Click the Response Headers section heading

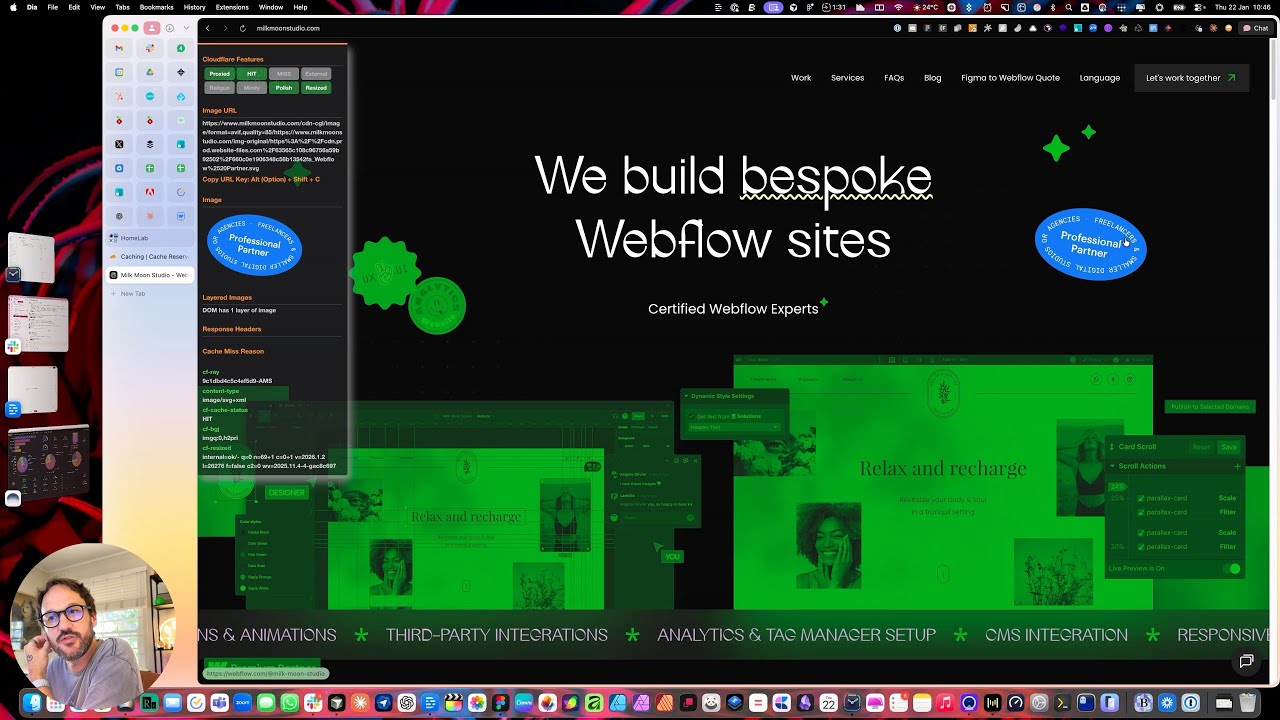tap(232, 329)
